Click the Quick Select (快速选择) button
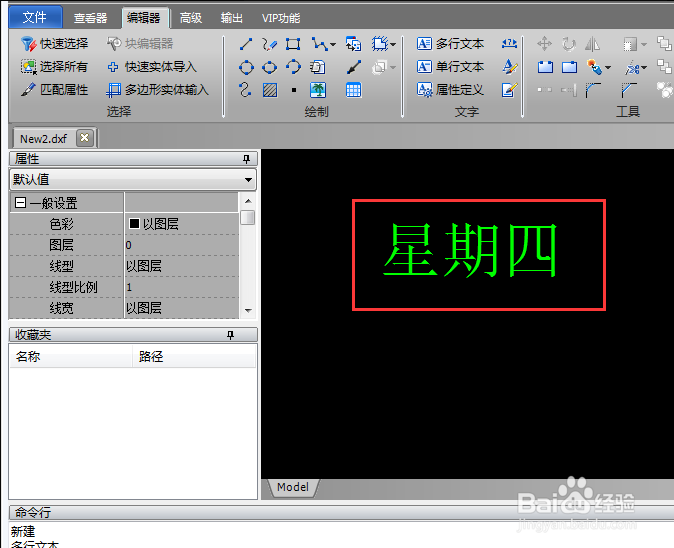Image resolution: width=674 pixels, height=548 pixels. click(x=55, y=43)
